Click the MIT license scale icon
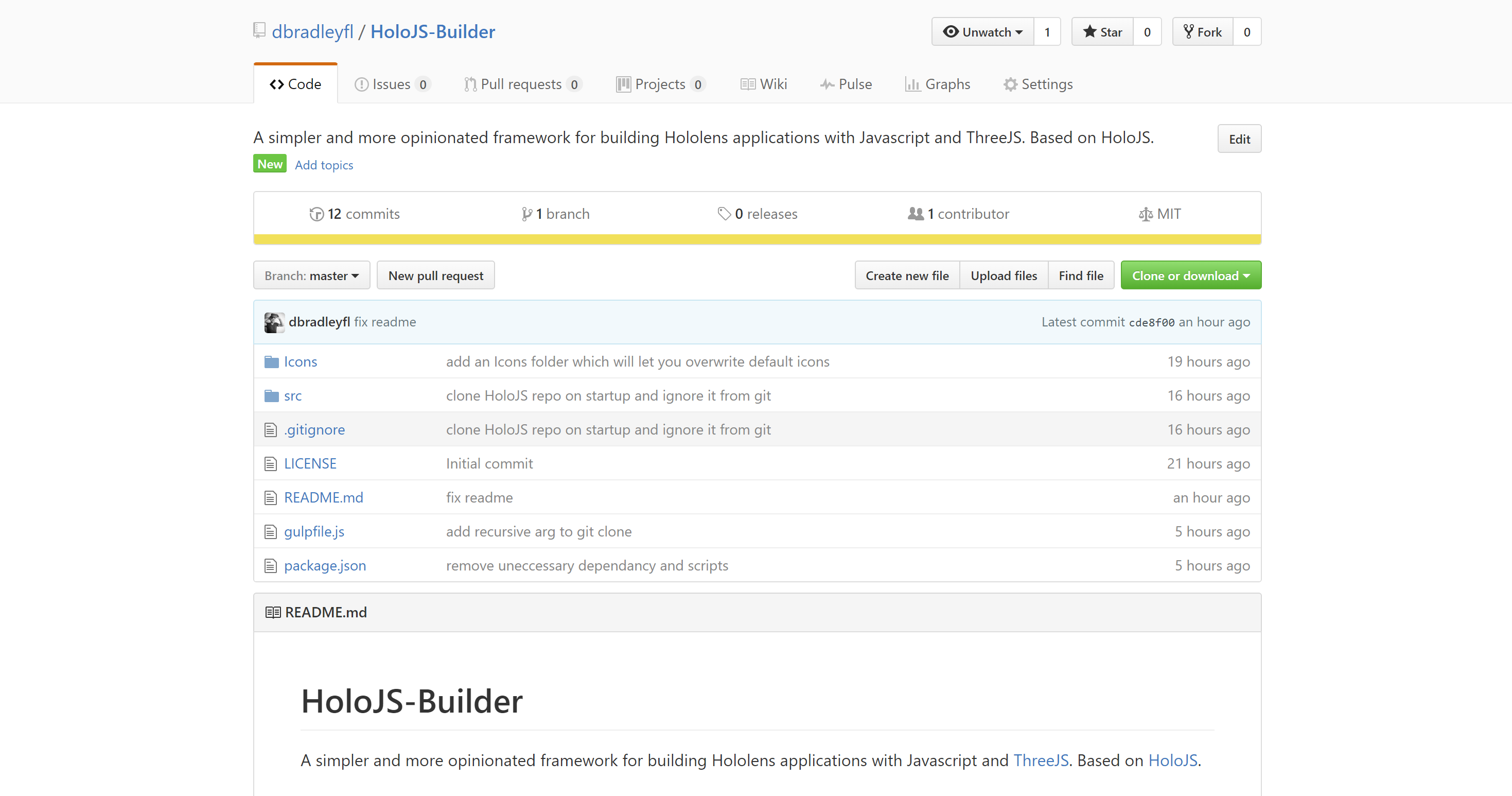Viewport: 1512px width, 796px height. 1145,214
